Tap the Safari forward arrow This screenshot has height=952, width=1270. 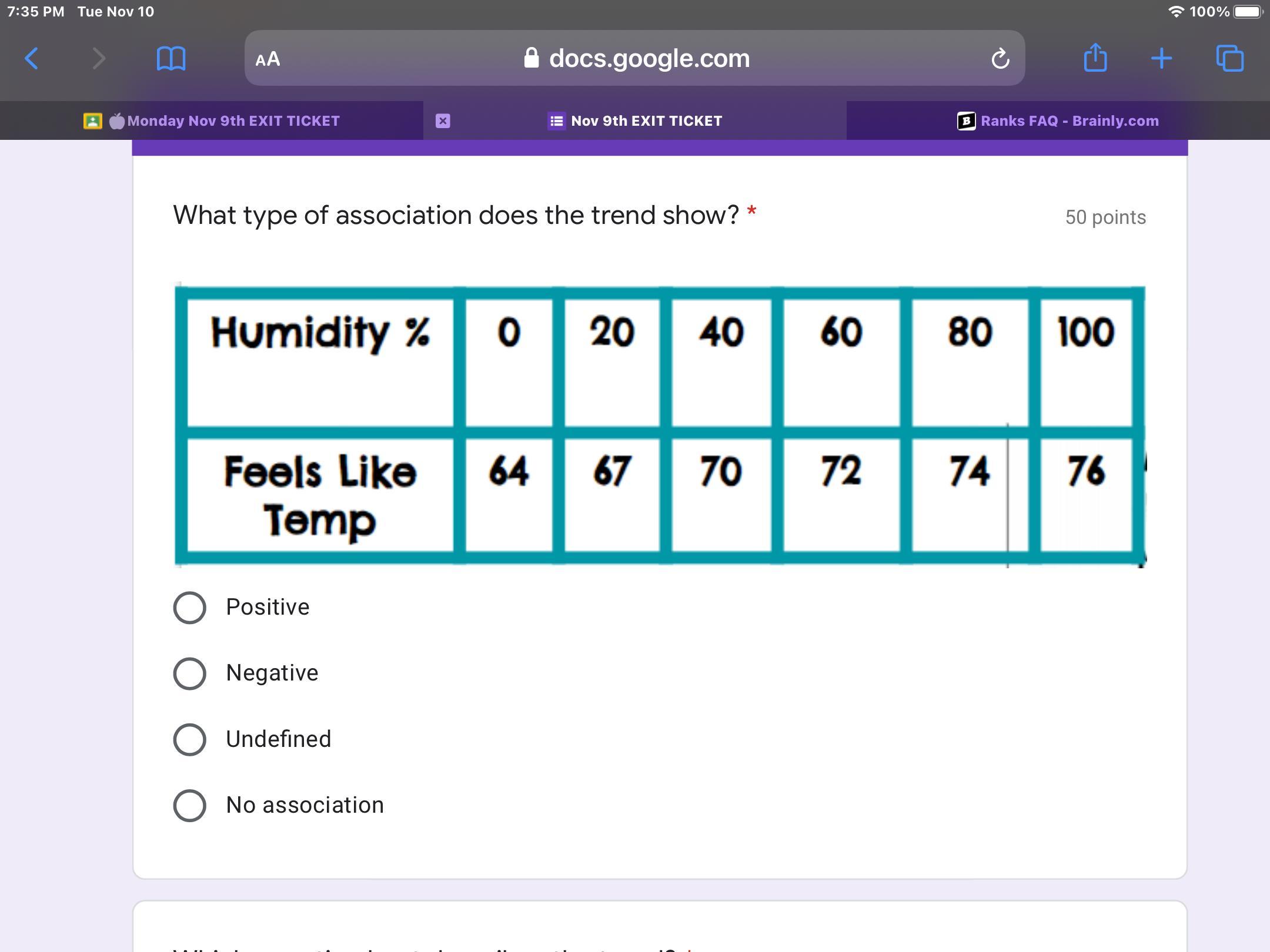coord(99,59)
